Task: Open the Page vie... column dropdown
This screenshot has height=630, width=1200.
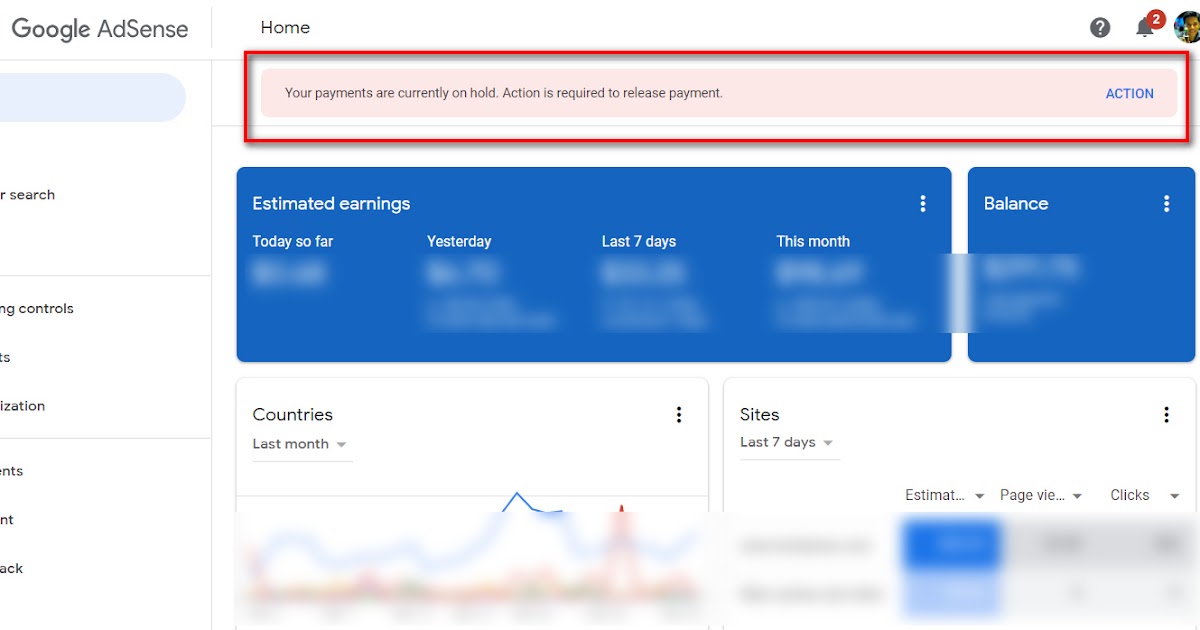Action: pyautogui.click(x=1041, y=495)
